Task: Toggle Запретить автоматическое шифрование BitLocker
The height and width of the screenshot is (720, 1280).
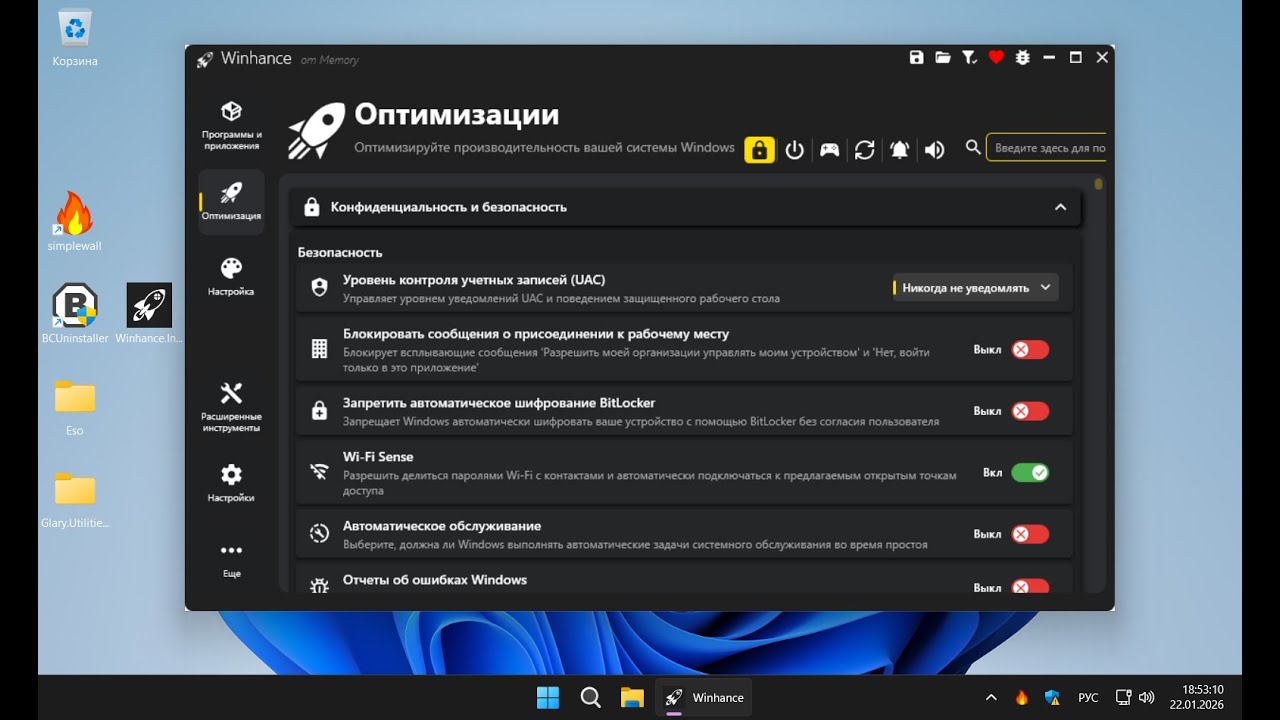Action: (1029, 411)
